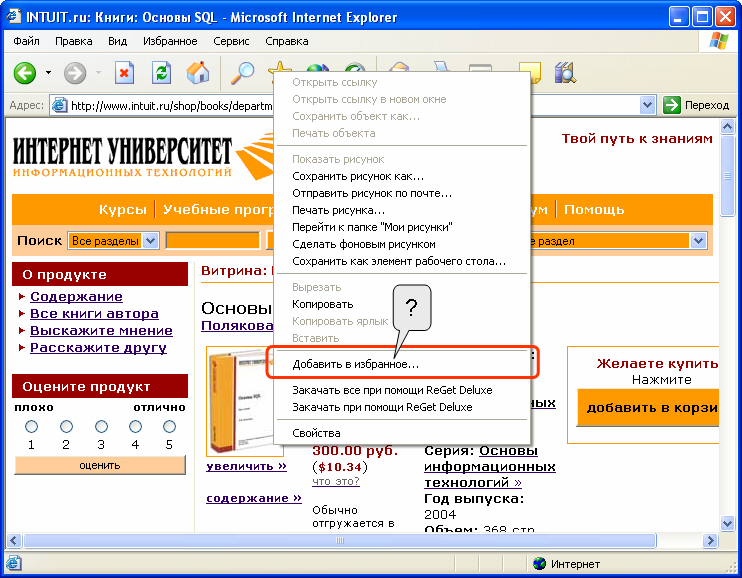Click the horizontal scrollbar thumb

339,541
